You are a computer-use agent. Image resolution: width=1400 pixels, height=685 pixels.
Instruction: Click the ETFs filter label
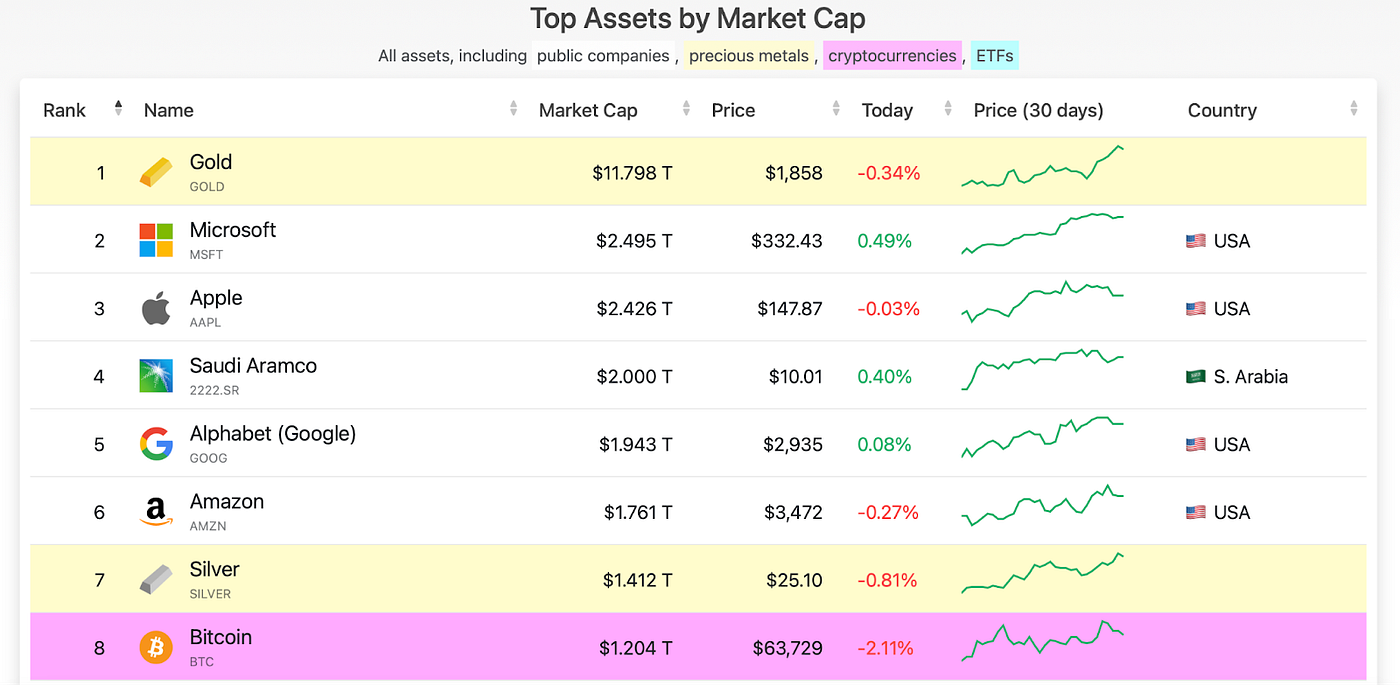pyautogui.click(x=994, y=55)
